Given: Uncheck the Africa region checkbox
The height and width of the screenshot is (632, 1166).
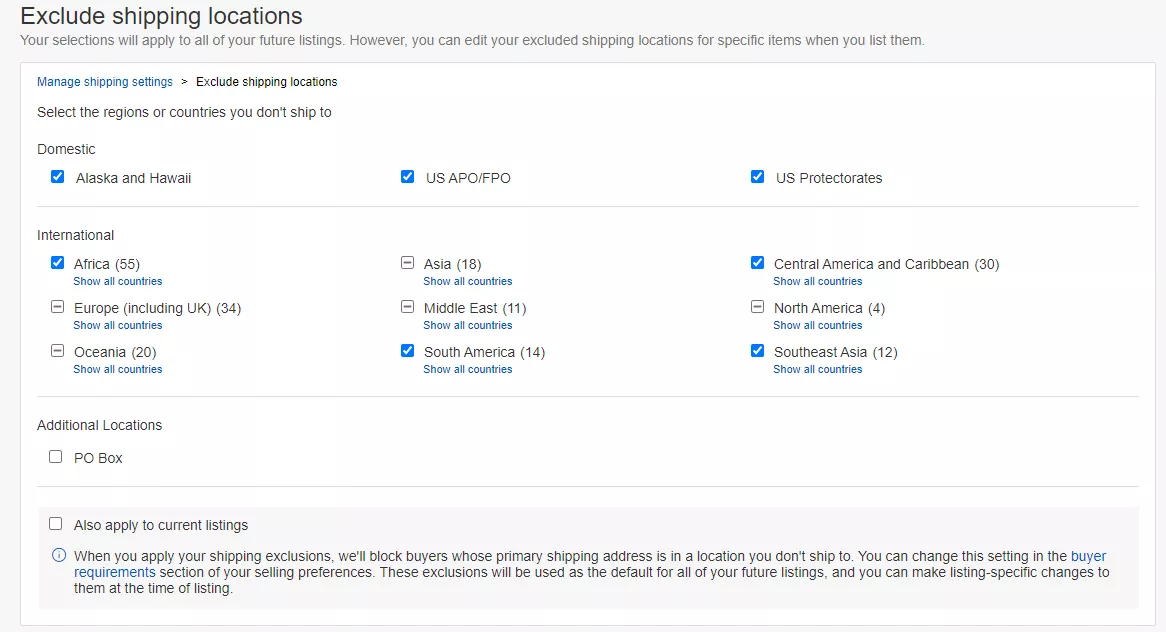Looking at the screenshot, I should pos(57,263).
